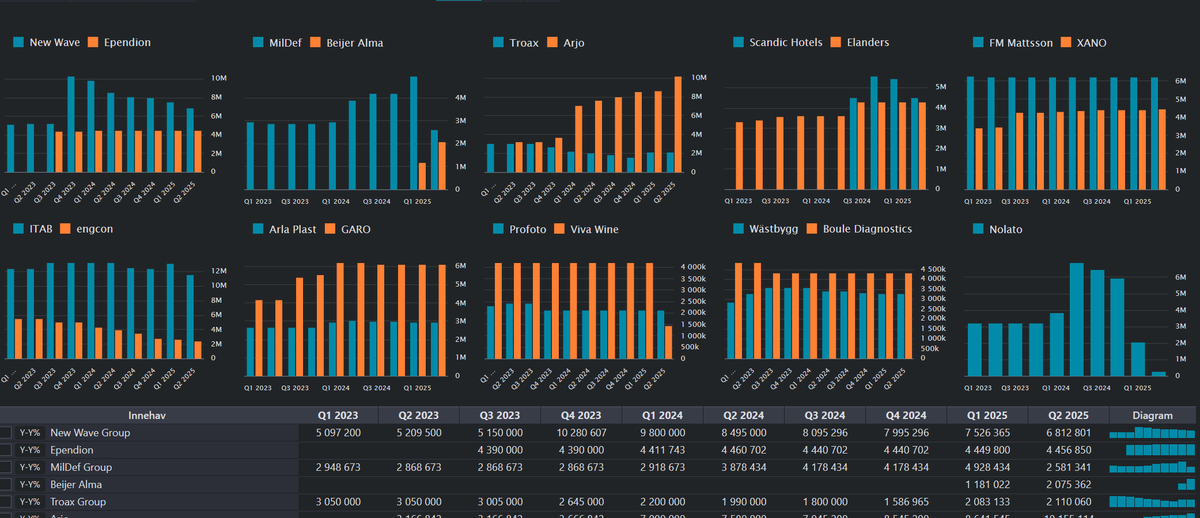The image size is (1200, 518).
Task: Select the Troax Group holding name
Action: click(x=78, y=501)
